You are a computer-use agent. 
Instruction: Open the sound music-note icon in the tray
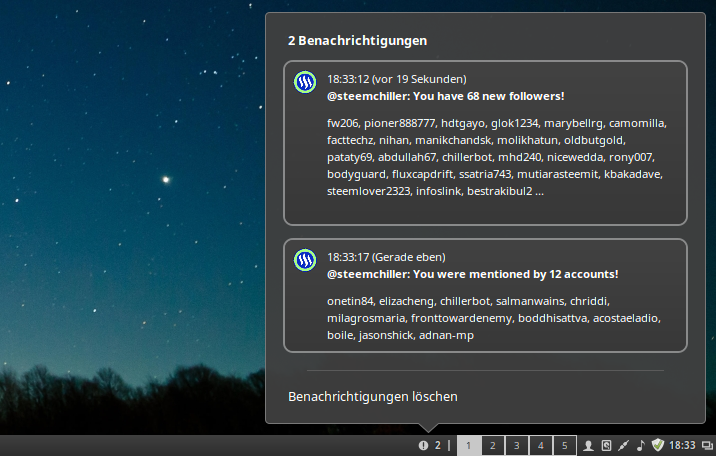click(x=641, y=446)
